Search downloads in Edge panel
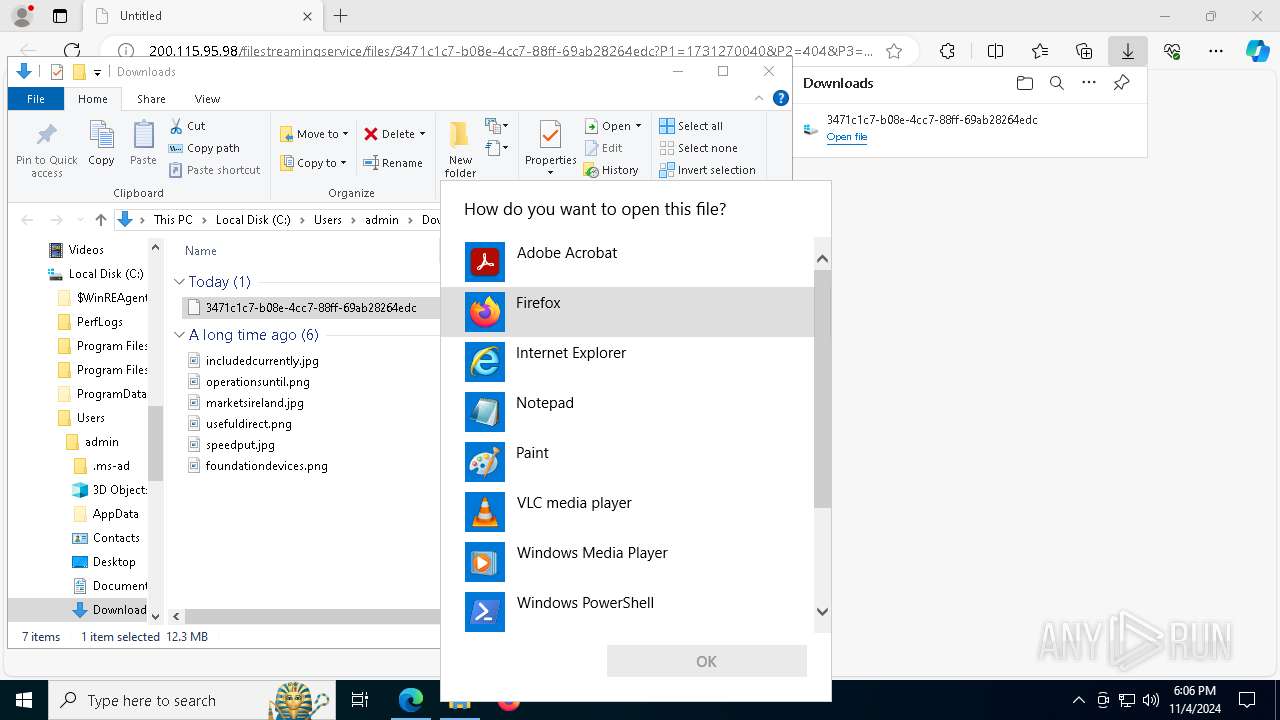 pos(1056,83)
